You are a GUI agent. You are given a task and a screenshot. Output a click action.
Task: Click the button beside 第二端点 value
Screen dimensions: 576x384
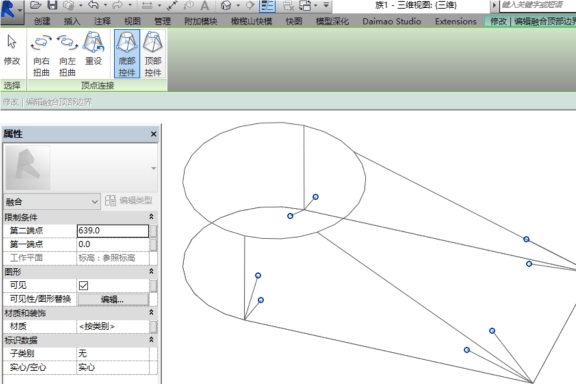coord(154,231)
